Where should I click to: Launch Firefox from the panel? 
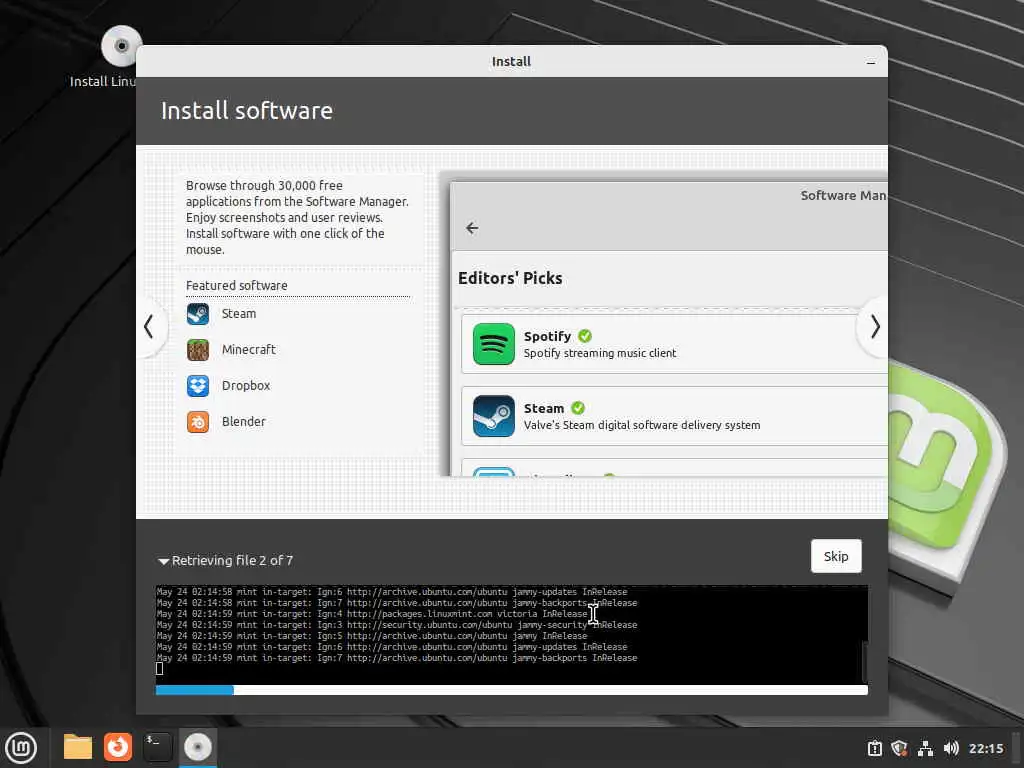(118, 747)
